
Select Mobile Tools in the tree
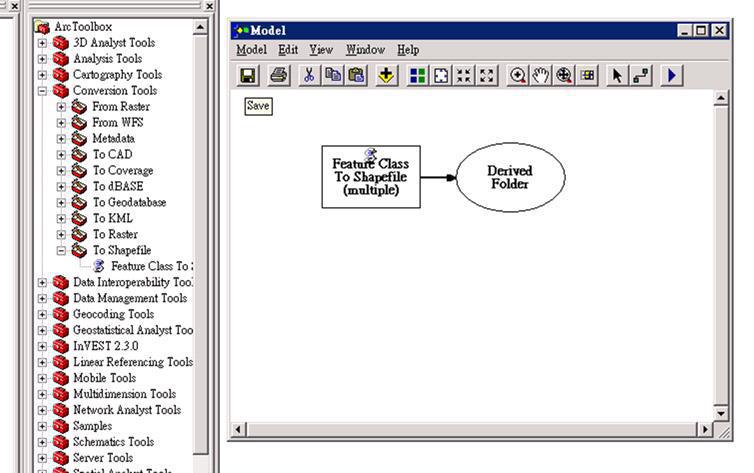[104, 378]
